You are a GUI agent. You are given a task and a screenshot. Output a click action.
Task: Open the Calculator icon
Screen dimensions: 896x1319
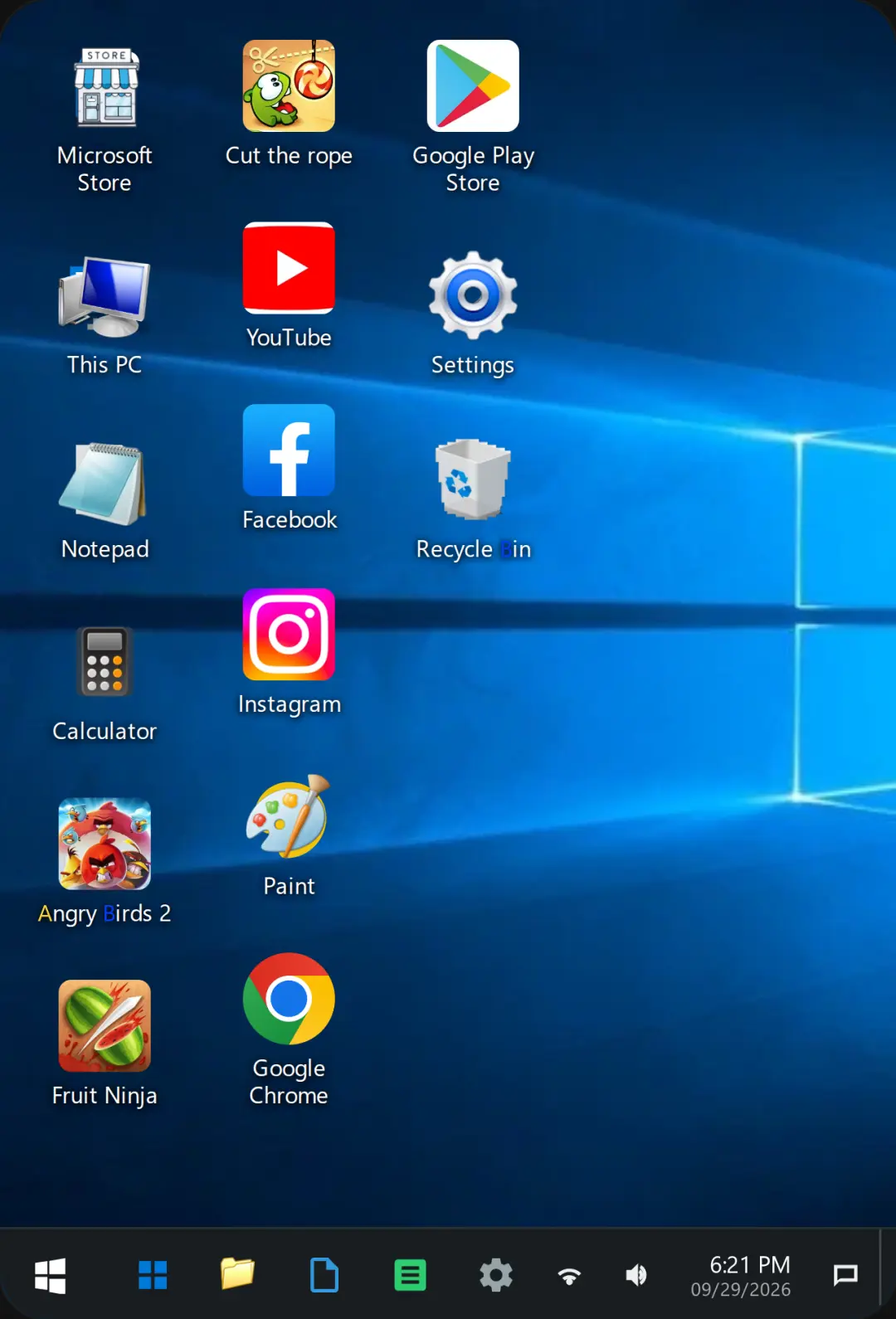point(105,662)
